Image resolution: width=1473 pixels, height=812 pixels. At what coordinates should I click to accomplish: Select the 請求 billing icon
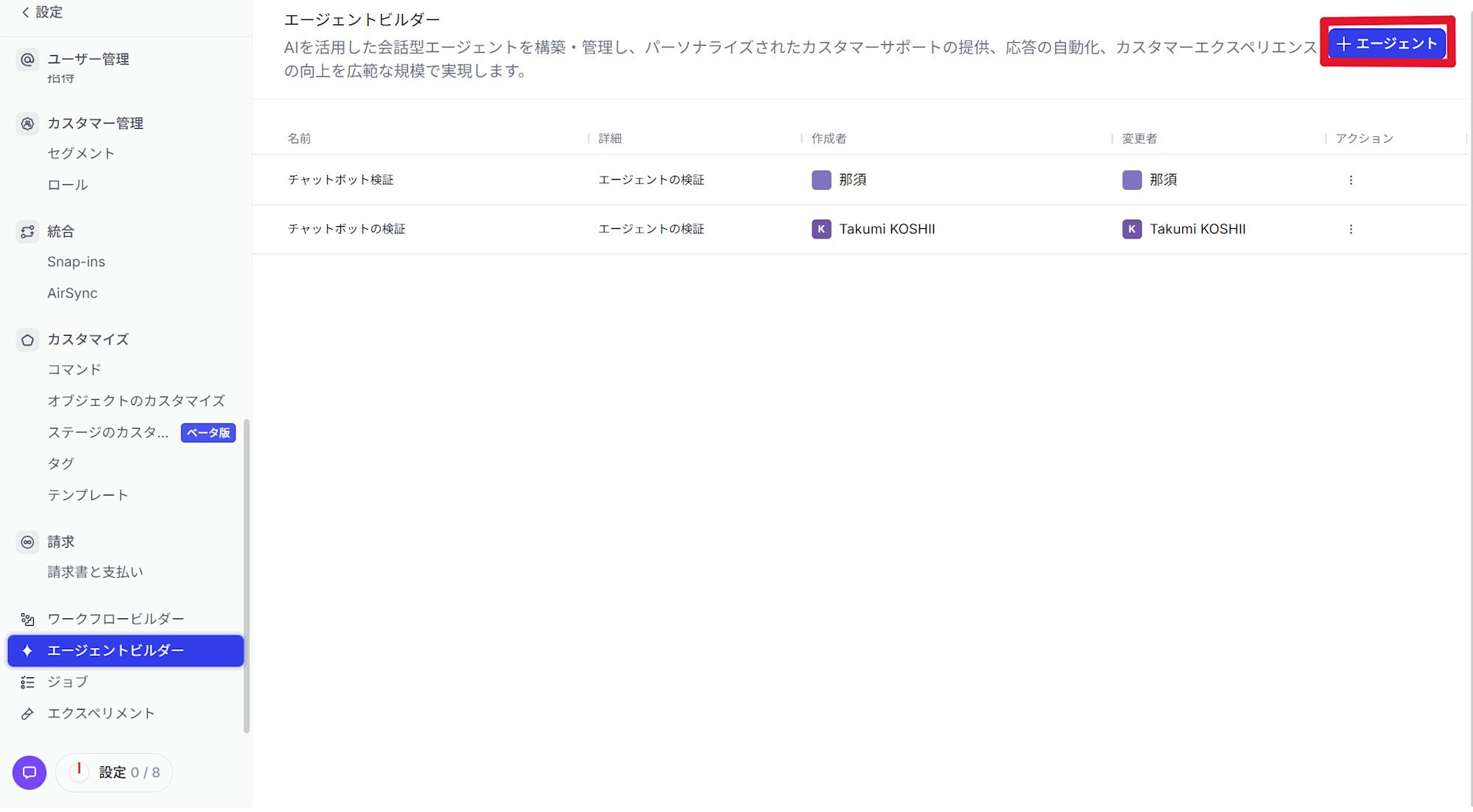tap(27, 542)
